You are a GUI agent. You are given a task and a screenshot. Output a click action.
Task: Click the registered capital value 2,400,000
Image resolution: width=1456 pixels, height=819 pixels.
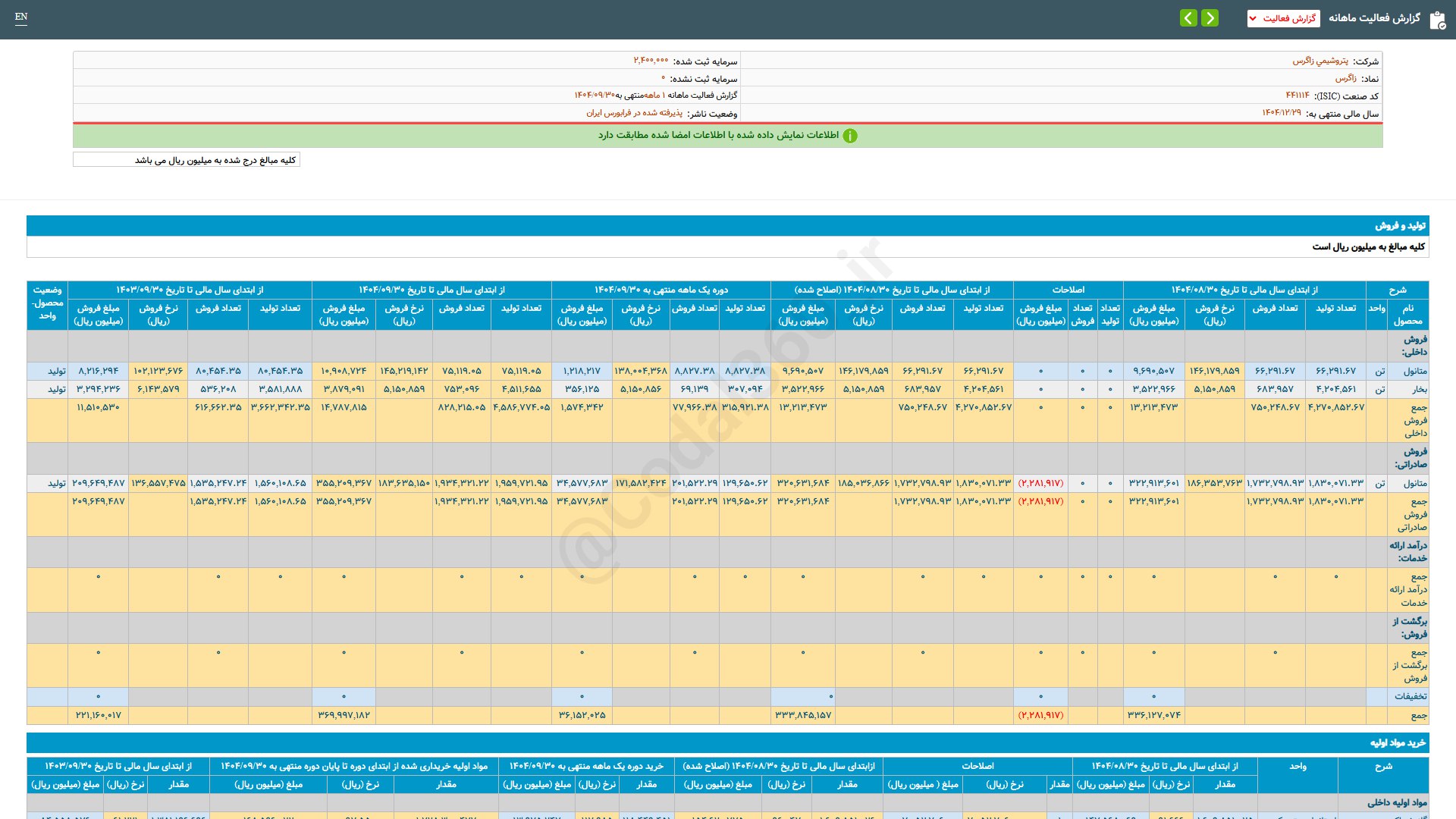[651, 61]
